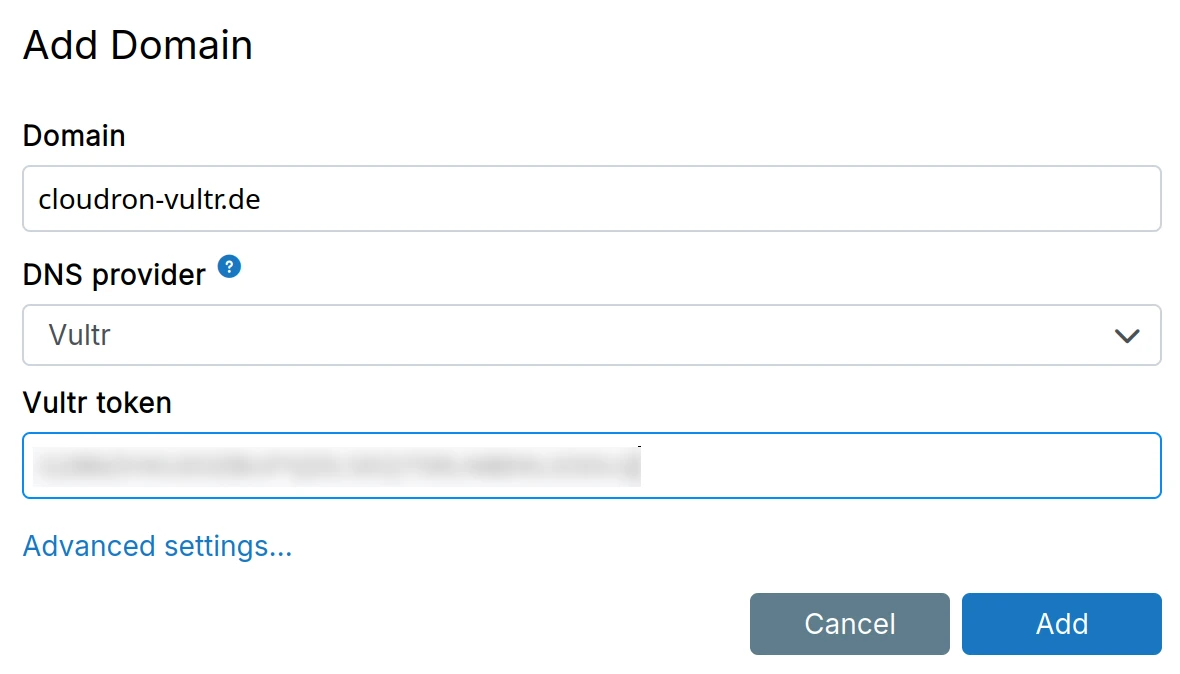Click the "Domain" field label
1180x674 pixels.
[x=74, y=135]
